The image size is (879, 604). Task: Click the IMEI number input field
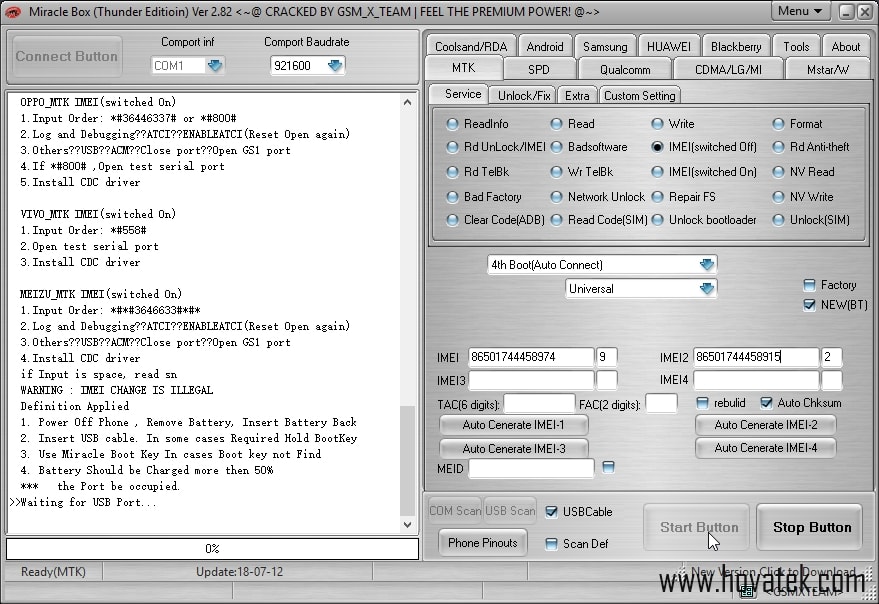(531, 357)
